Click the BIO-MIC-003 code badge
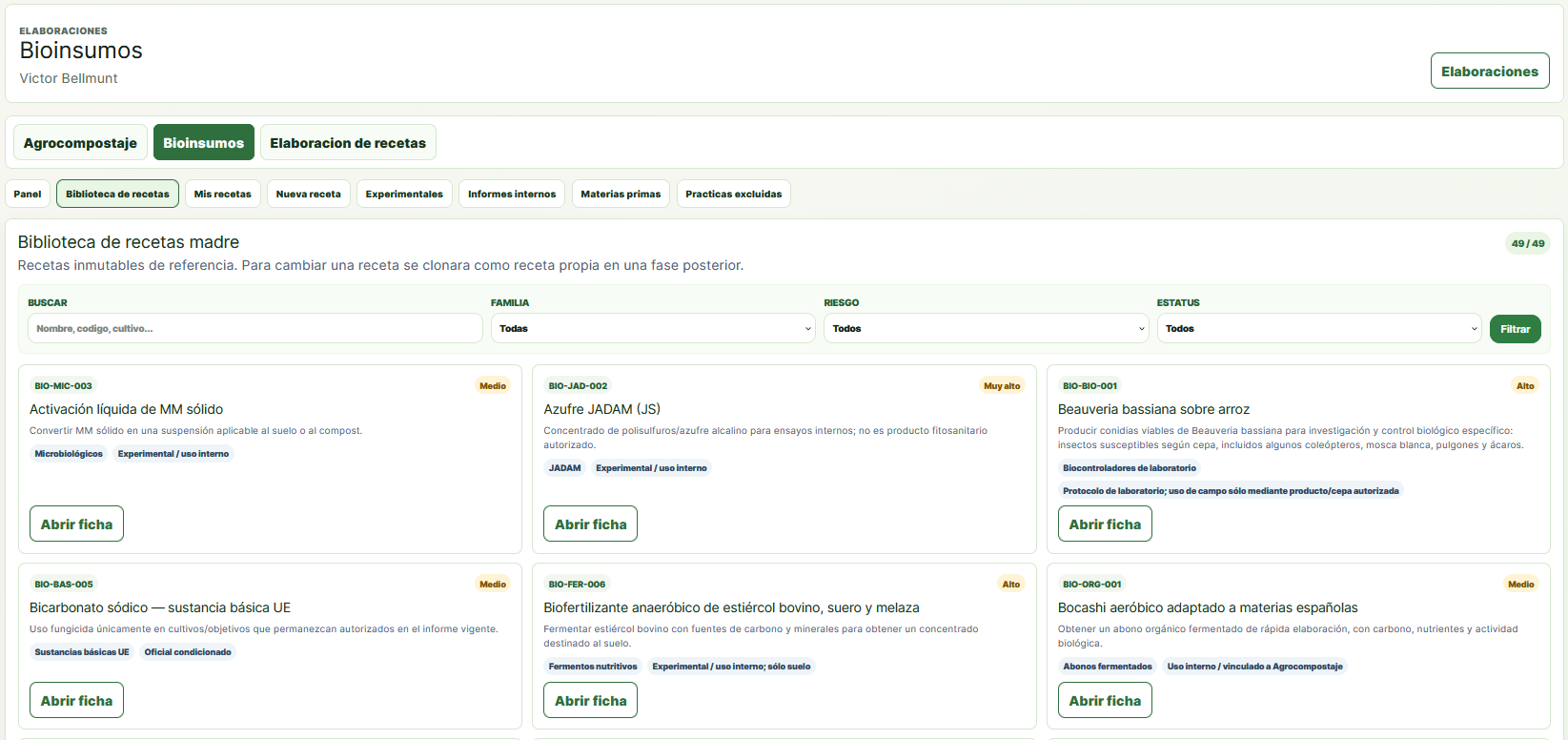 [x=63, y=386]
